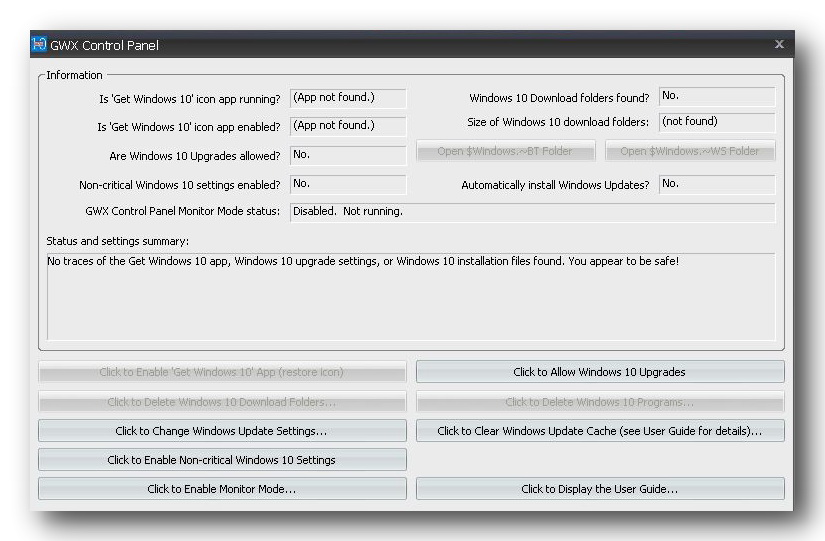The width and height of the screenshot is (825, 541).
Task: Open the User Guide via its button
Action: [600, 489]
